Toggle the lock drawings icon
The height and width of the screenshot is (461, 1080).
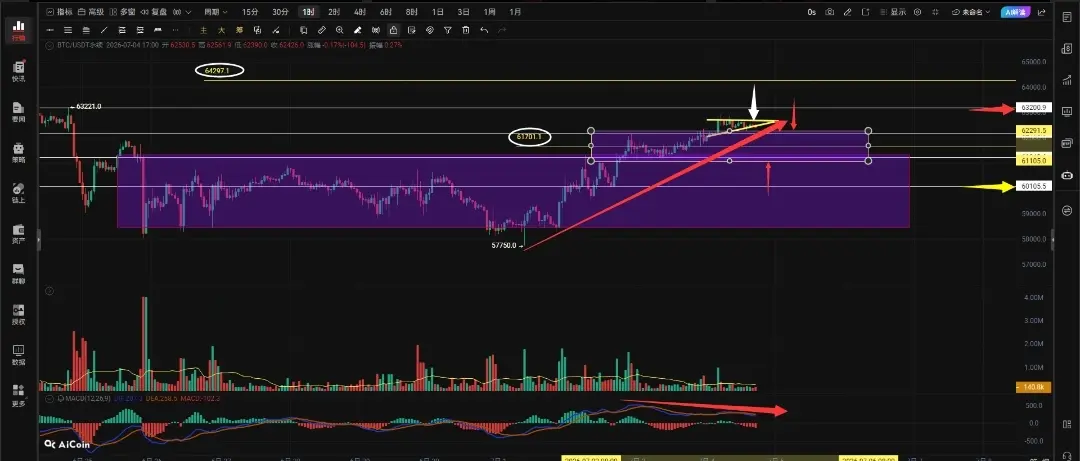(393, 30)
